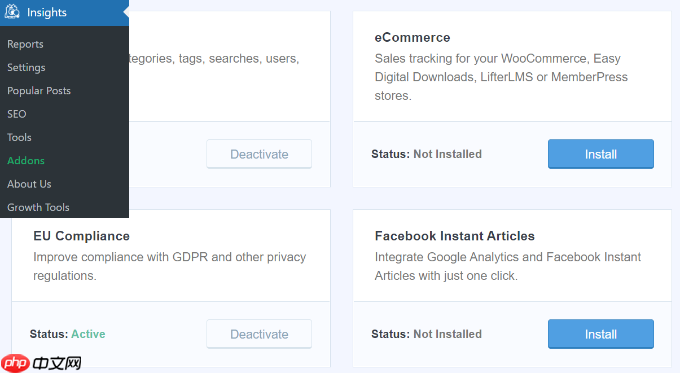Open the Reports submenu item
This screenshot has width=680, height=373.
(x=25, y=44)
